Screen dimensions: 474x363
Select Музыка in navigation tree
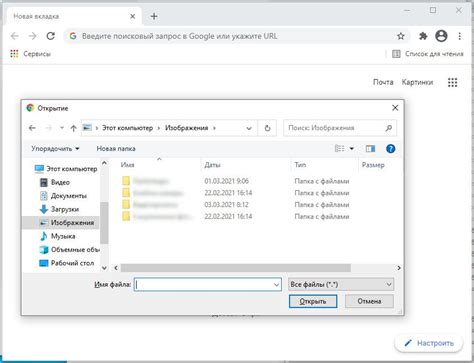[57, 236]
